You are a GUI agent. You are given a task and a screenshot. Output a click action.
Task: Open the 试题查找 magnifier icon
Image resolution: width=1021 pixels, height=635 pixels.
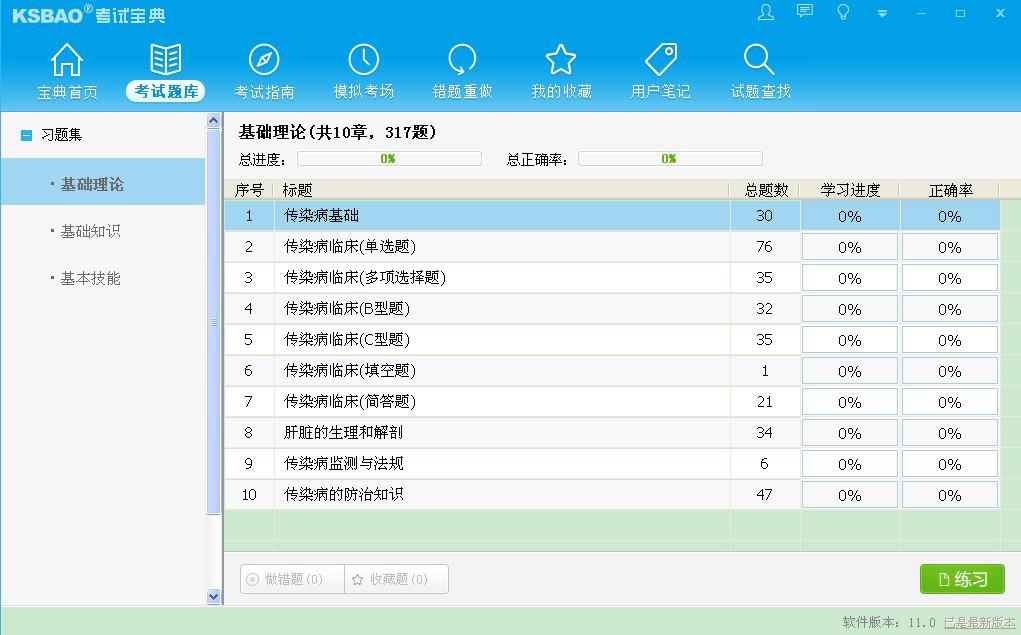tap(759, 59)
